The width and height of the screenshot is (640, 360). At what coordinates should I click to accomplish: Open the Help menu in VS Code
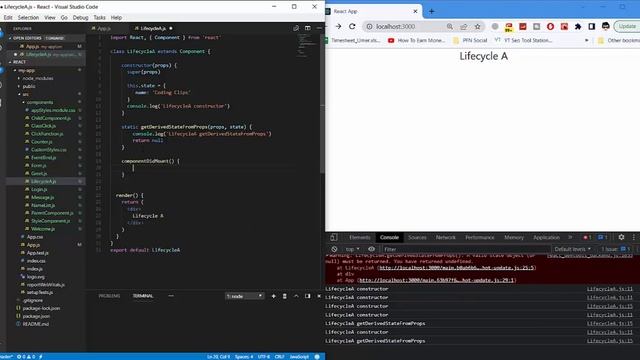(116, 18)
